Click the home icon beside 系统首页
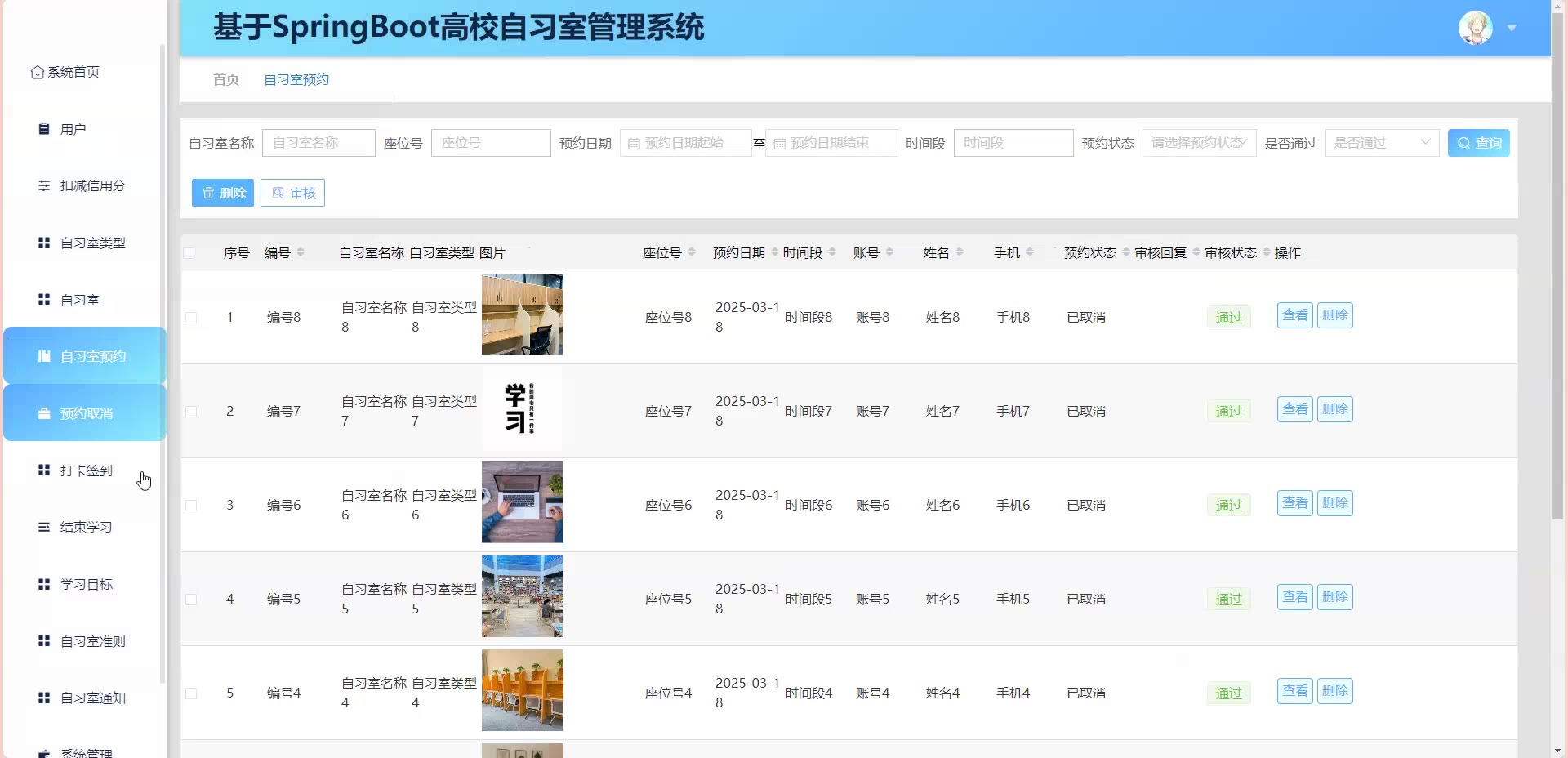Viewport: 1568px width, 758px height. (37, 73)
